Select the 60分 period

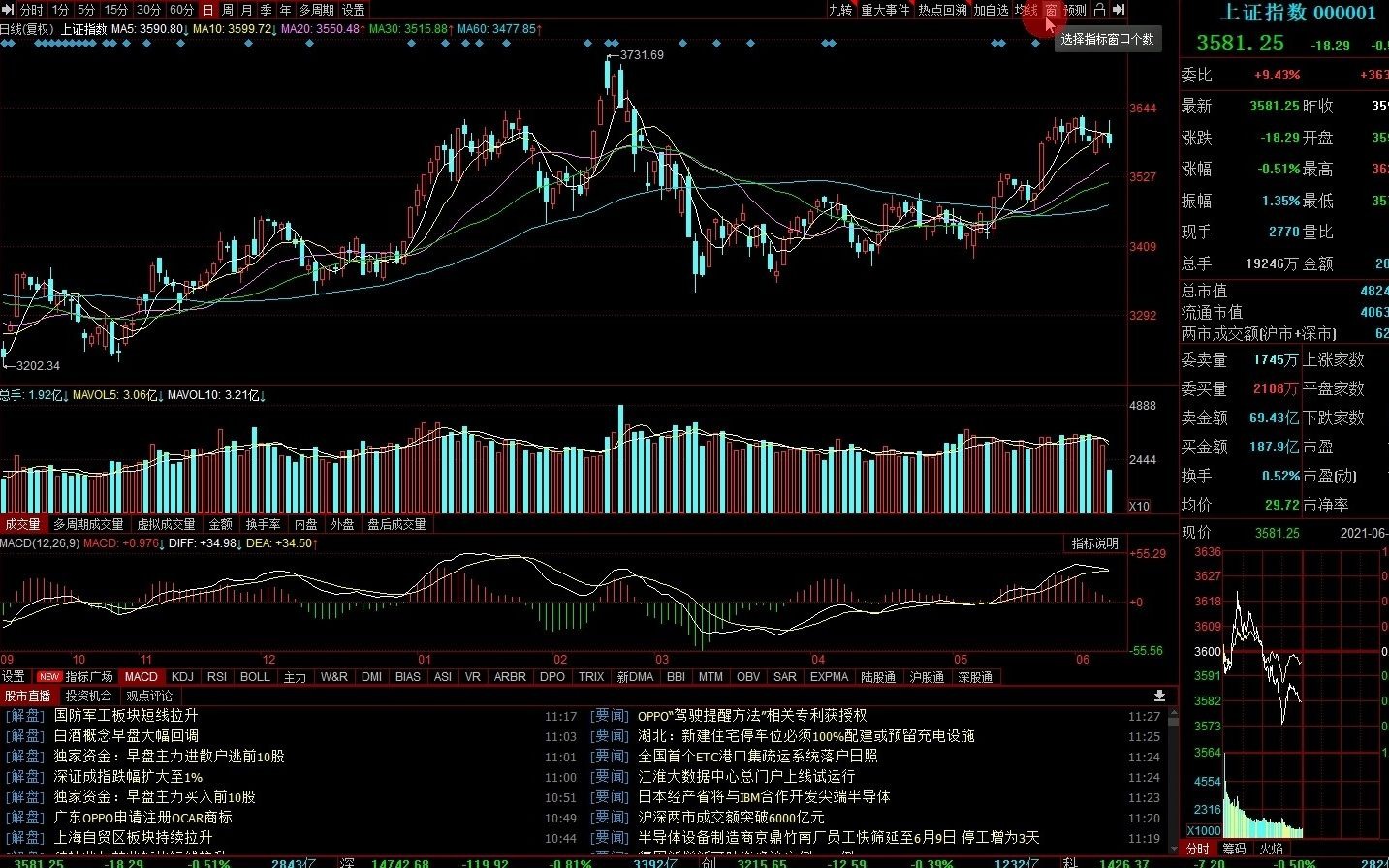point(181,10)
